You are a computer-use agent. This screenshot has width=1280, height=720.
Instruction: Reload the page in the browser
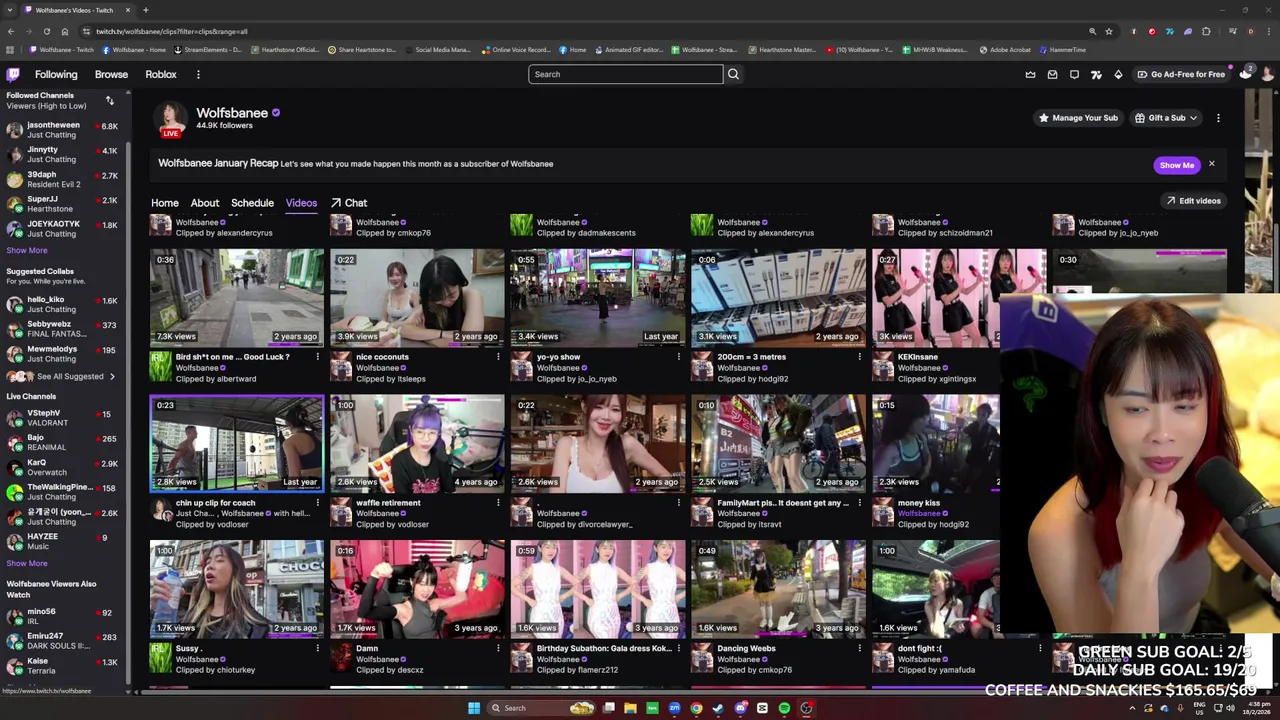tap(46, 31)
